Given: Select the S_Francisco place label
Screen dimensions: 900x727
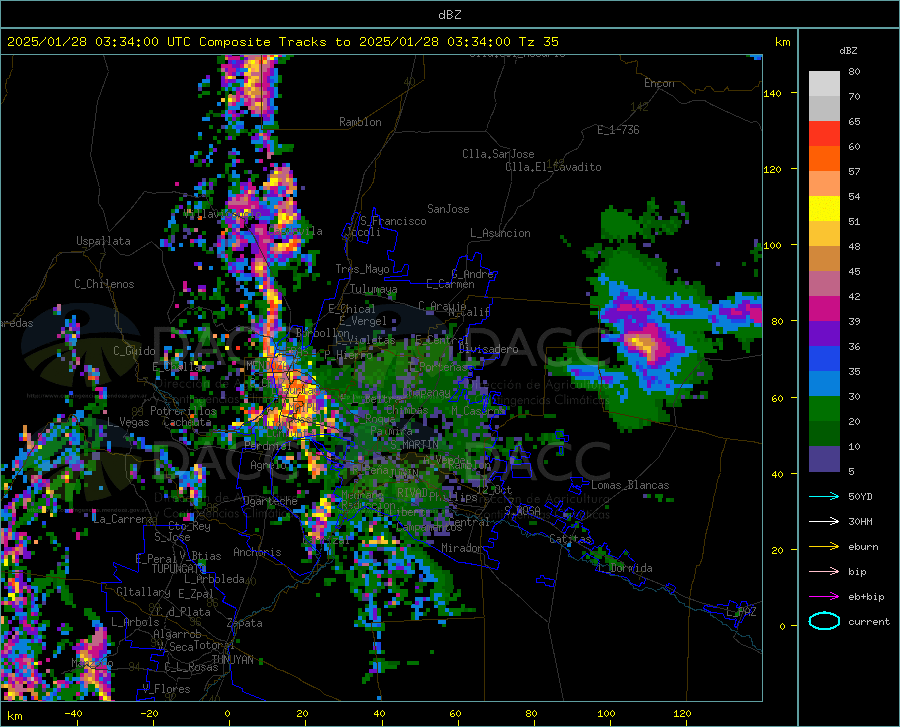Looking at the screenshot, I should tap(393, 221).
